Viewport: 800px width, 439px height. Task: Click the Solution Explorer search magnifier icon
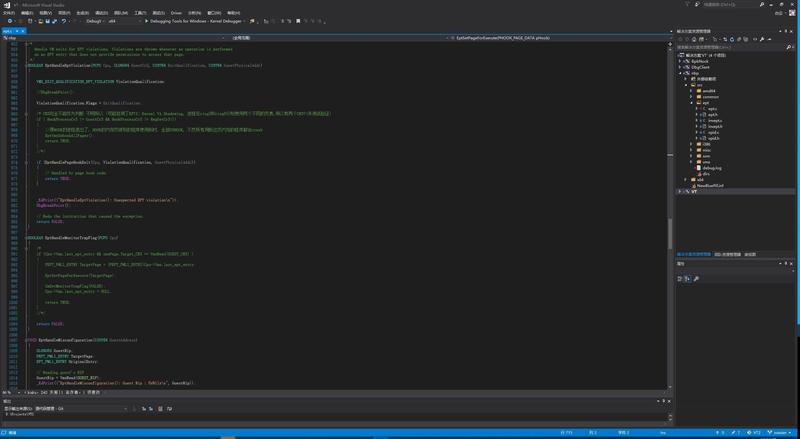(x=789, y=47)
